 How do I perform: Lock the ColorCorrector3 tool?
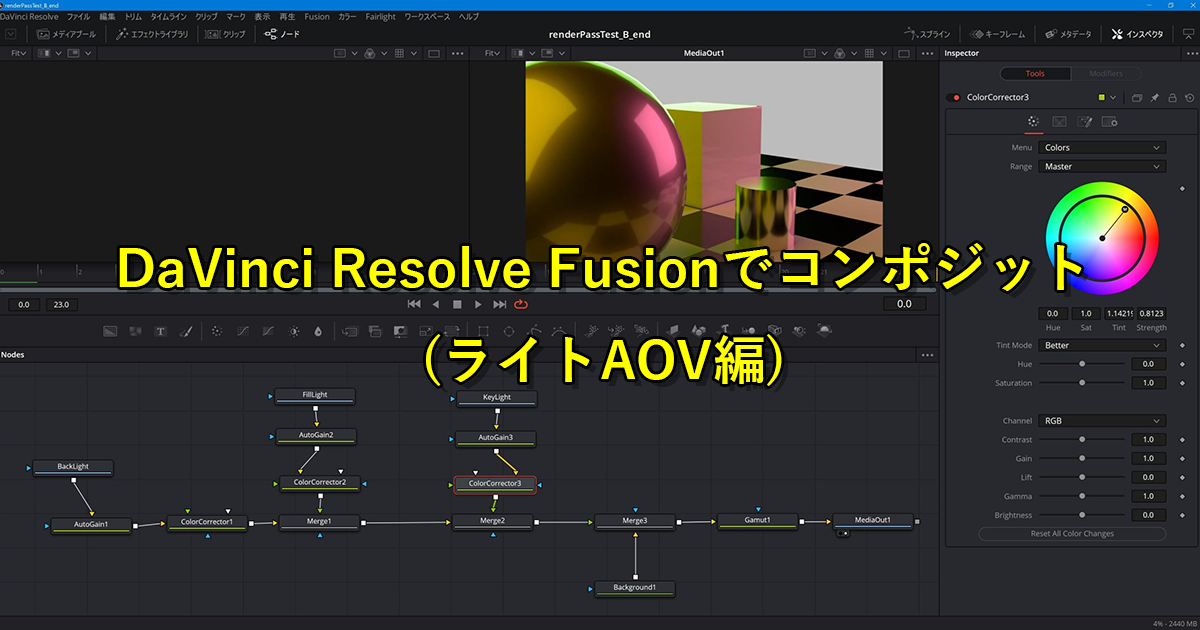(x=1172, y=97)
